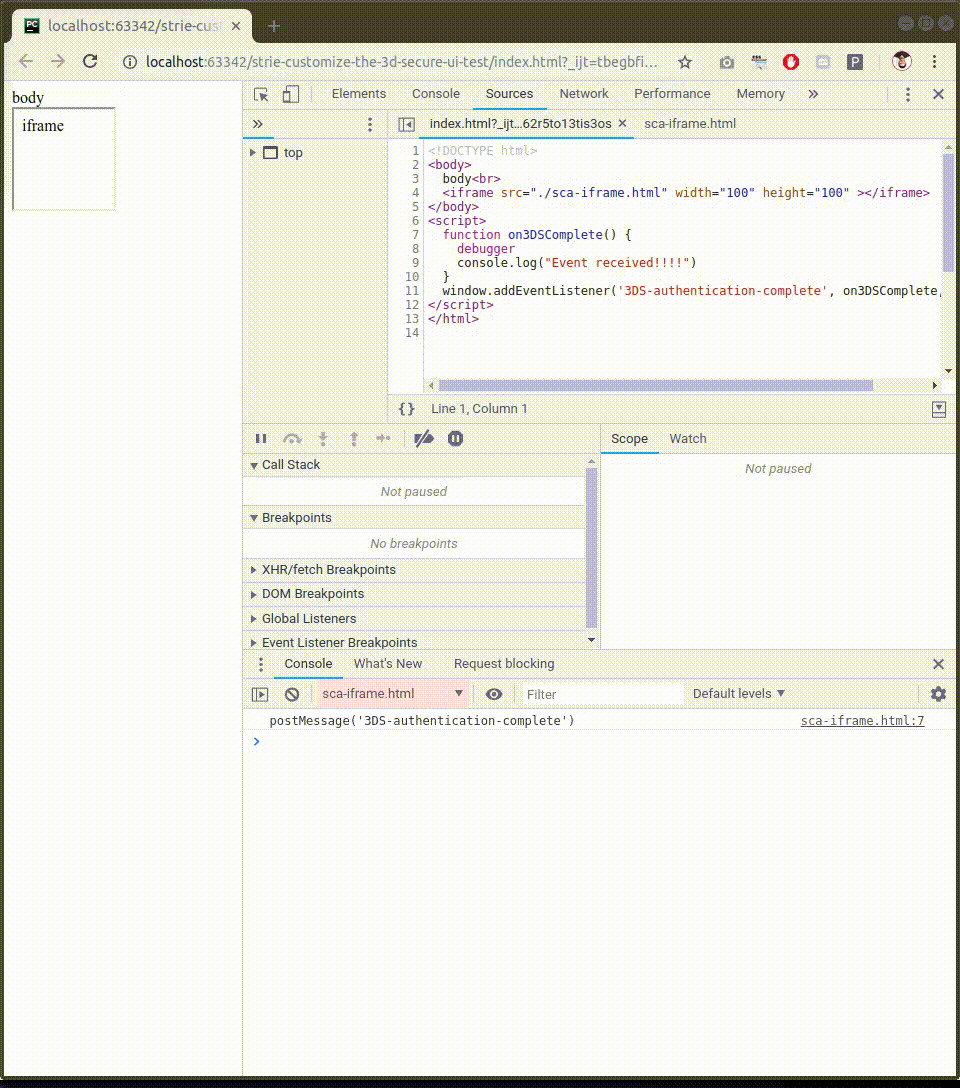Click the Step over button

coord(292,439)
